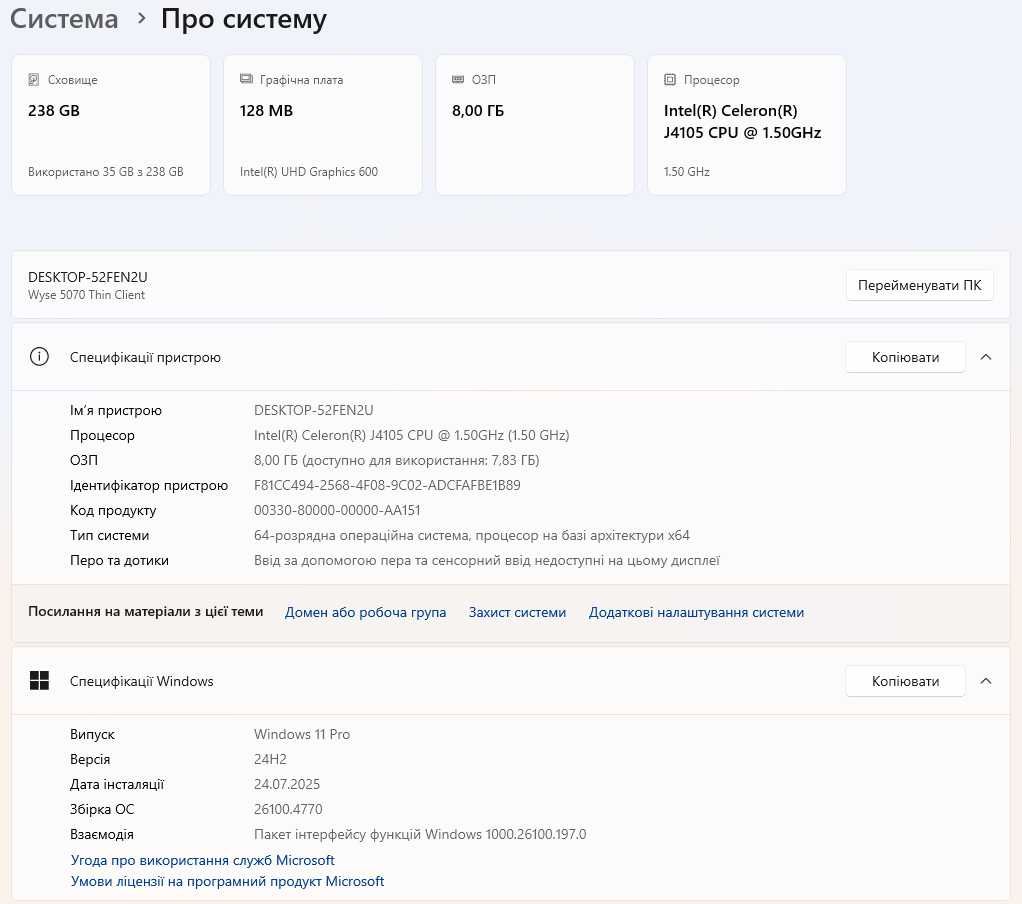The width and height of the screenshot is (1022, 904).
Task: Click the Збірка ОС label
Action: pos(102,809)
